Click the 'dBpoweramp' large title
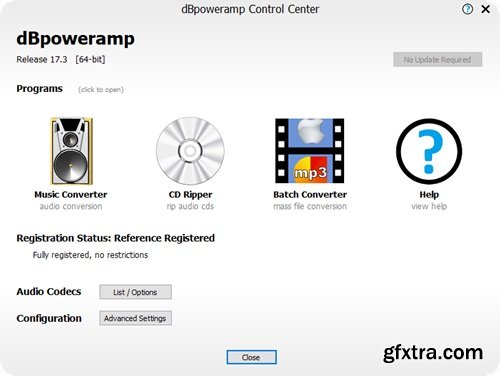The image size is (500, 376). pos(76,39)
